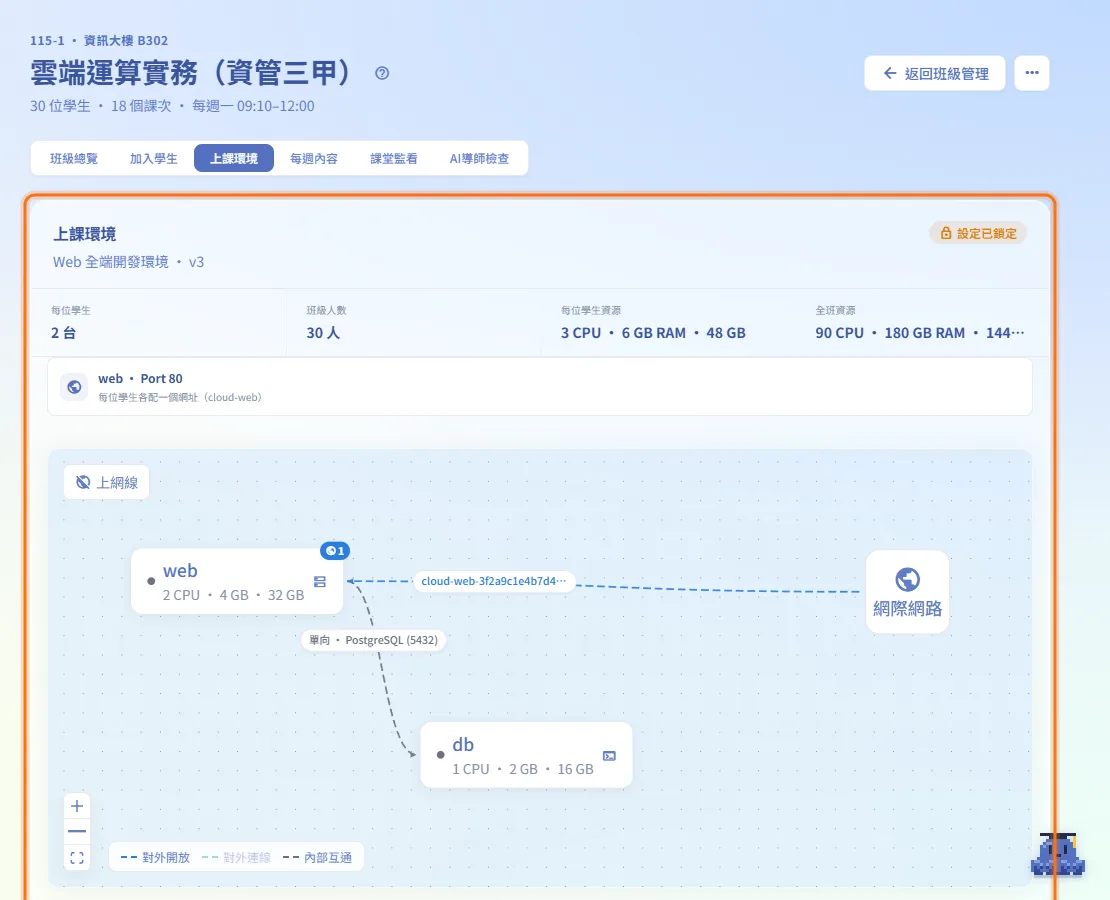Click the 115-1 資訊大樓 B302 header text
The image size is (1110, 900).
point(98,40)
